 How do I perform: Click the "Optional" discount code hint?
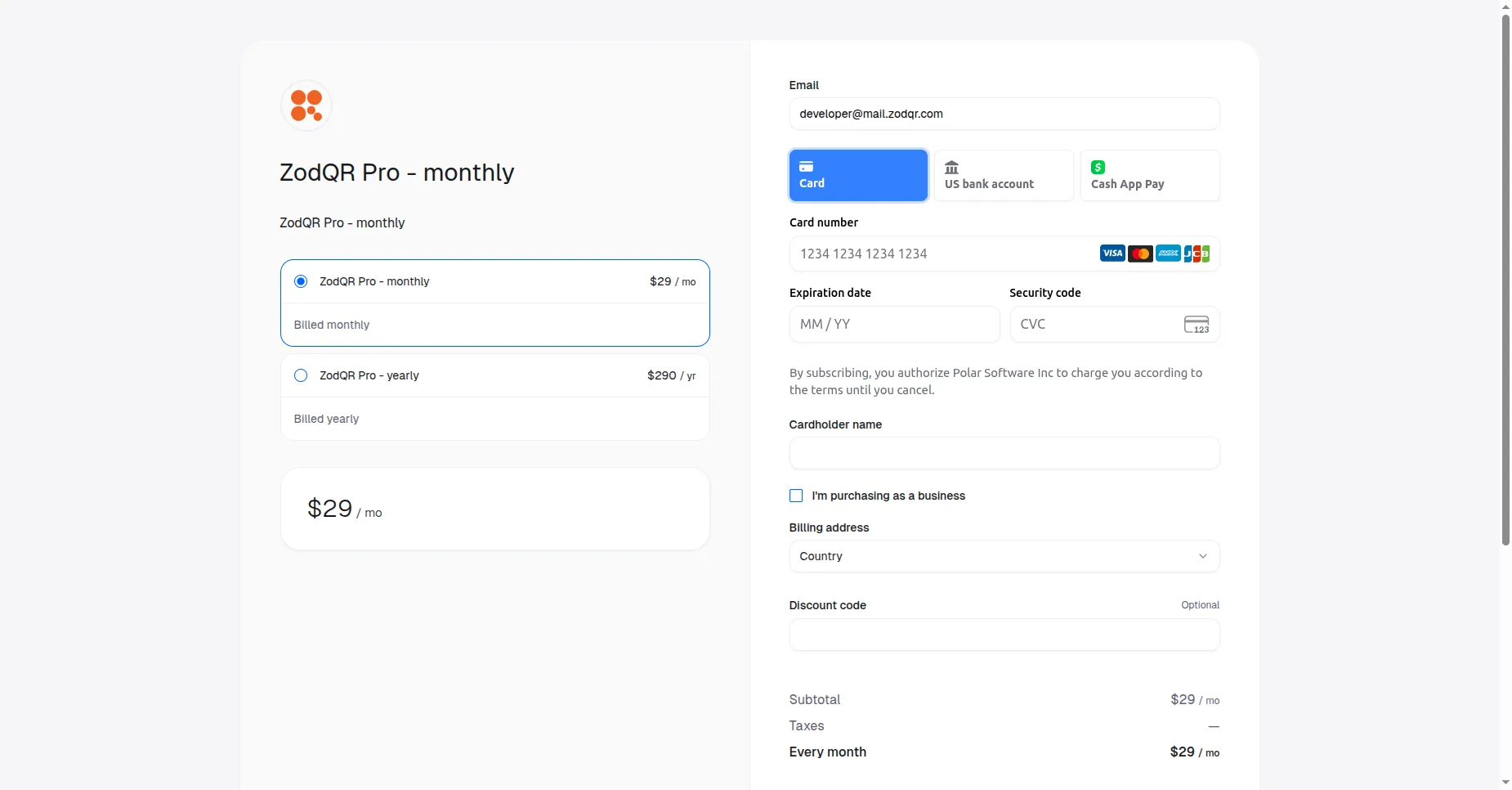(x=1200, y=605)
